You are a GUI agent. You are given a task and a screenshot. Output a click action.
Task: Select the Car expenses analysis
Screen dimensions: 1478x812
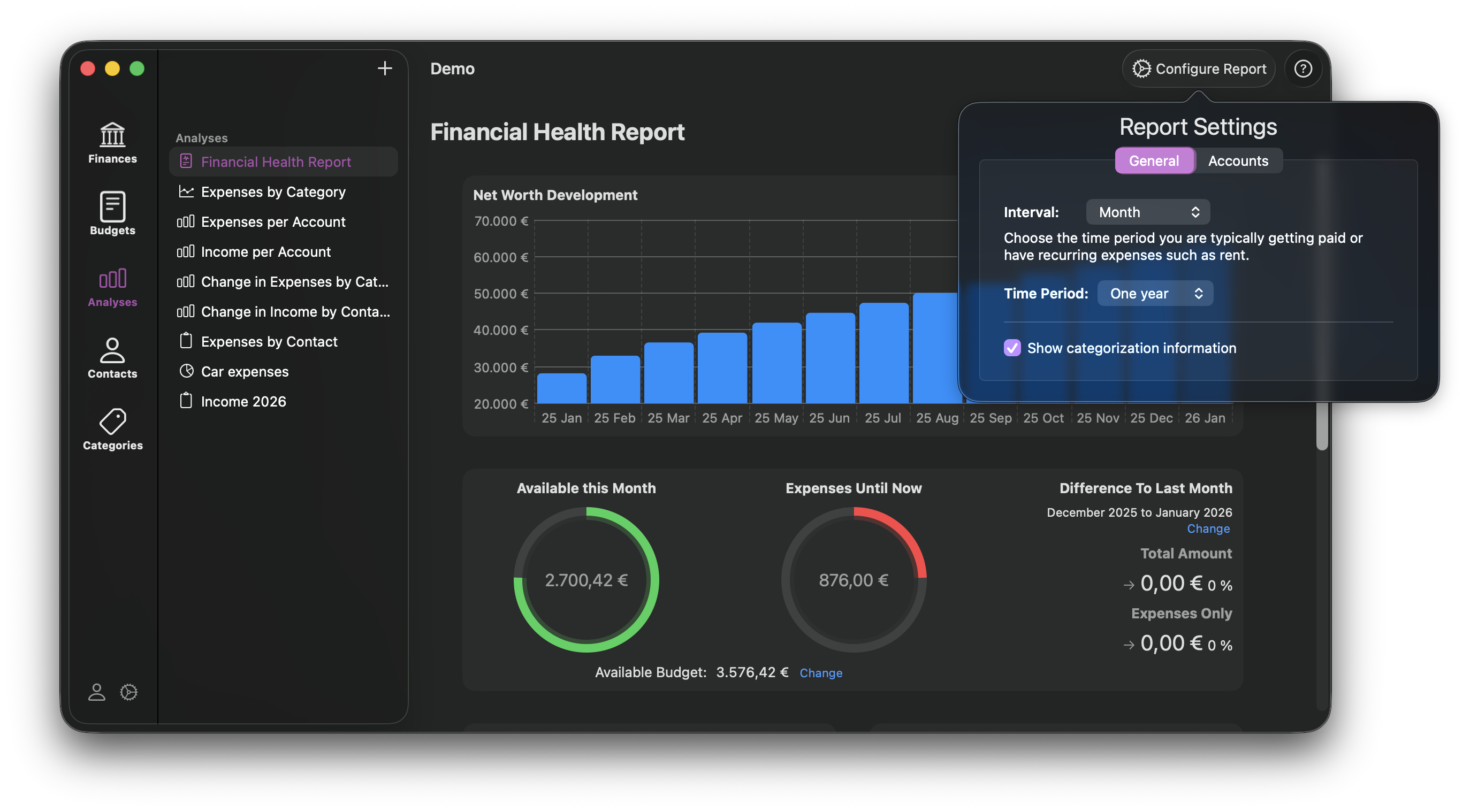(245, 372)
